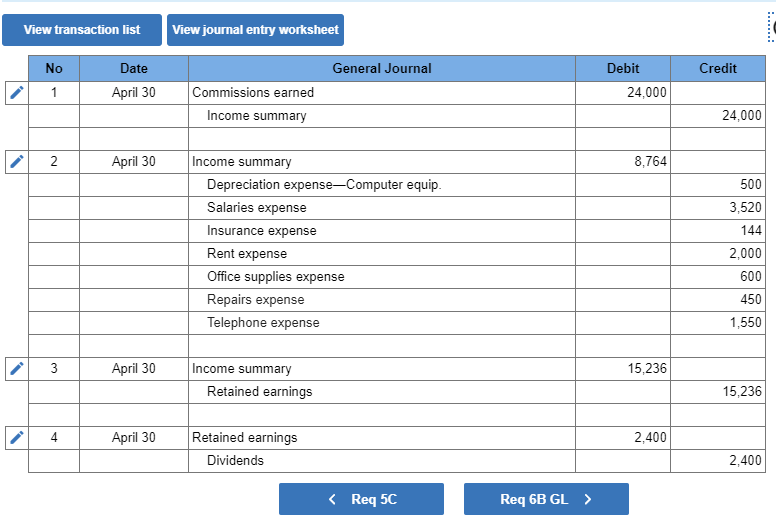The width and height of the screenshot is (776, 526).
Task: Select the Income summary account in entry 2
Action: coord(382,161)
